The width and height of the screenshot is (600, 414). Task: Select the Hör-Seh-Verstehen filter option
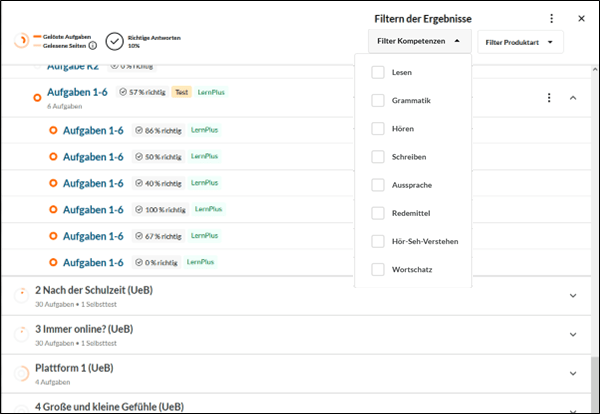[x=425, y=241]
